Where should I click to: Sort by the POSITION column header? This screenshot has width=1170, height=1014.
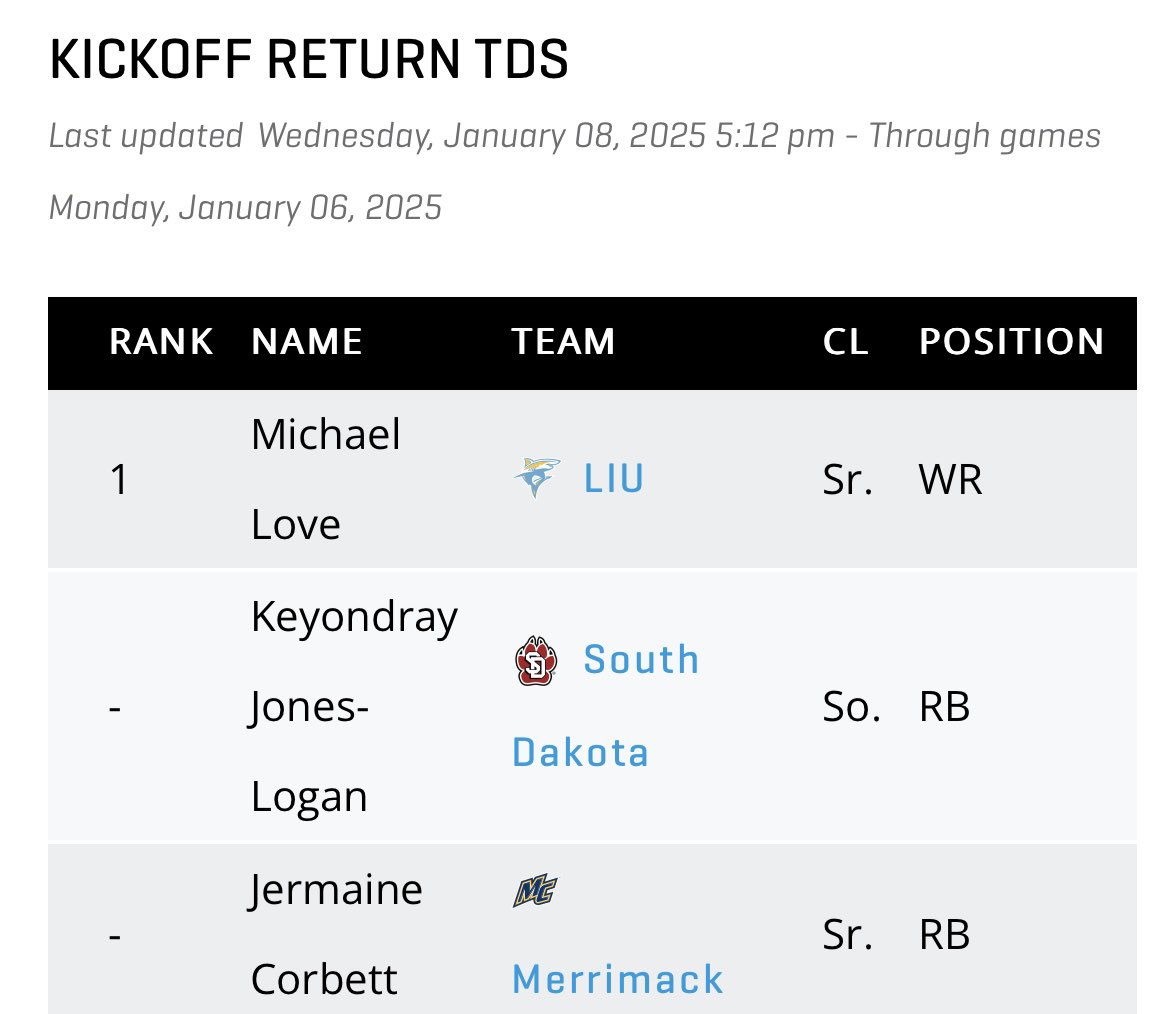point(1011,342)
